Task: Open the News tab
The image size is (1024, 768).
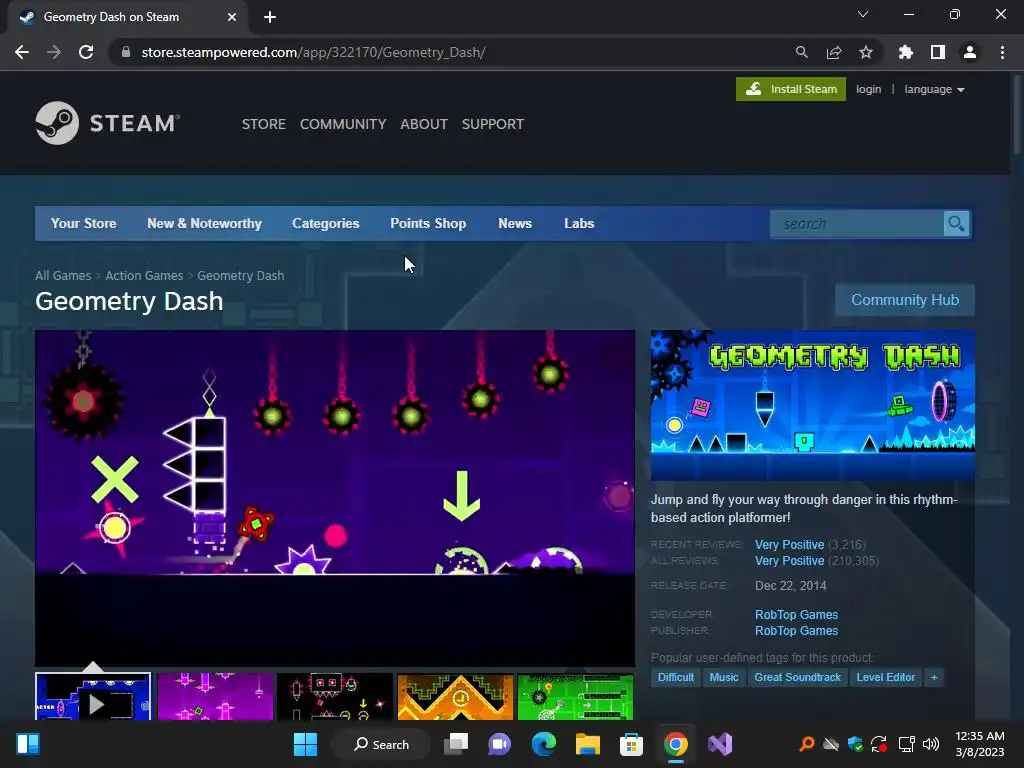Action: coord(515,223)
